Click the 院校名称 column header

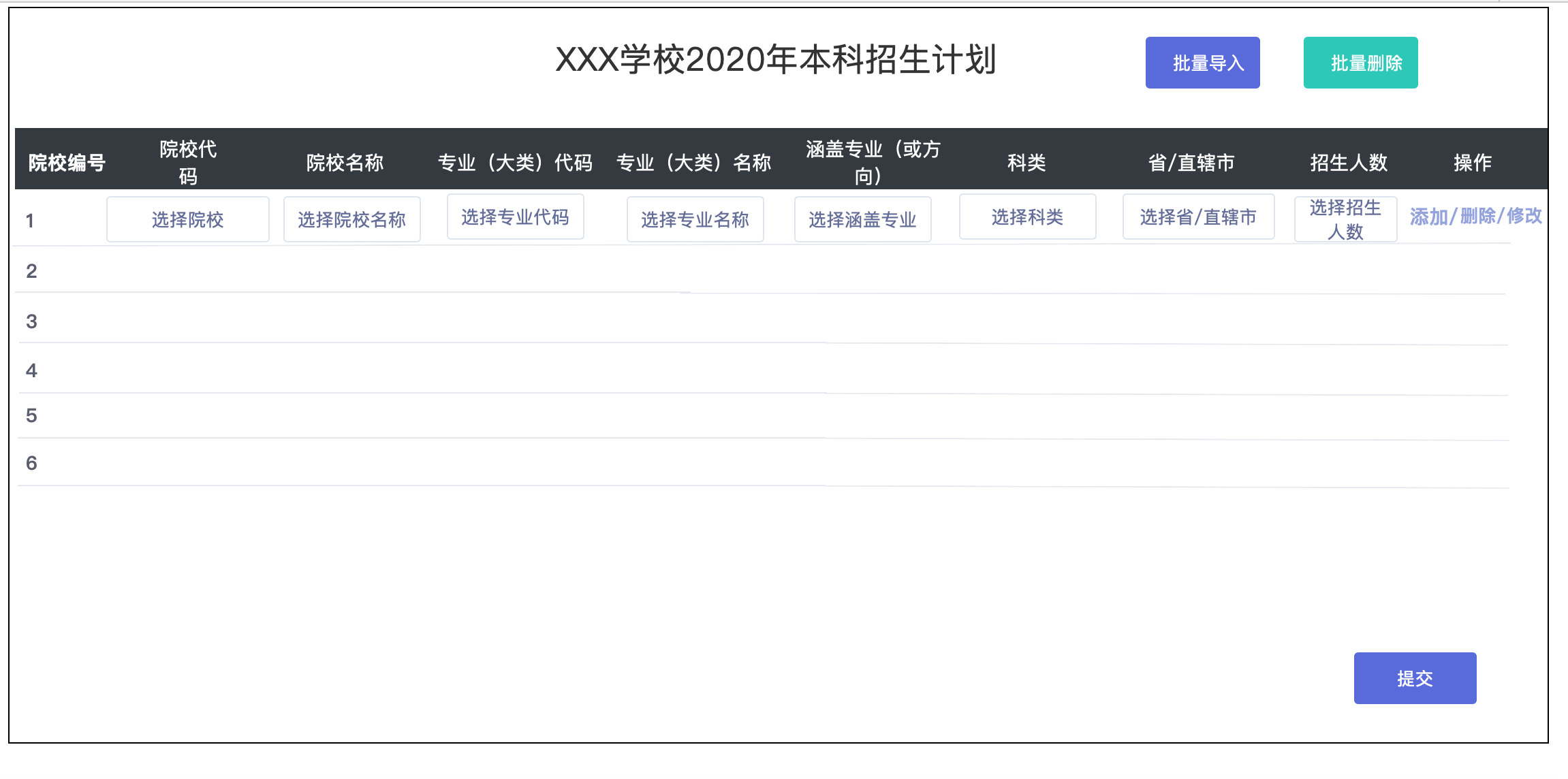[x=345, y=162]
